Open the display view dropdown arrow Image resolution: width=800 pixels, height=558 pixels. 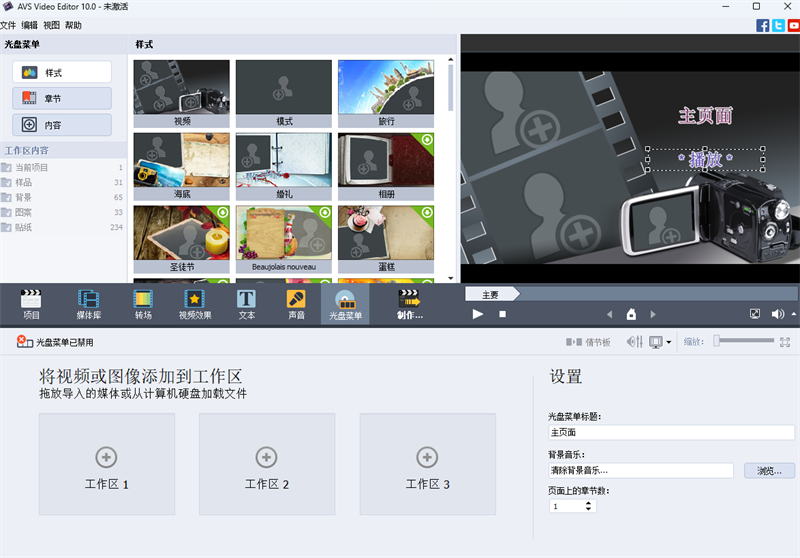point(669,343)
